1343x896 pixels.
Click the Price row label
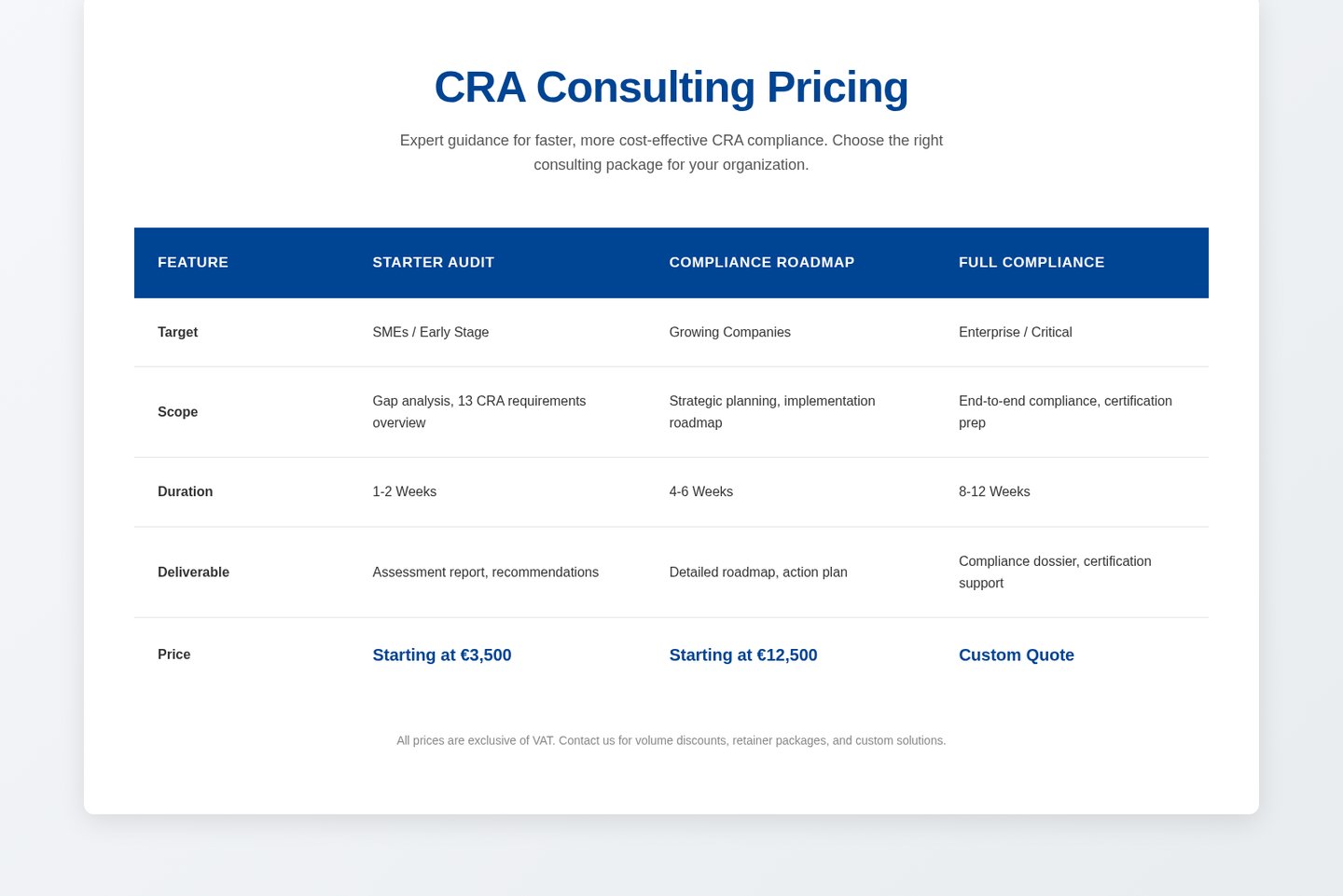coord(173,655)
